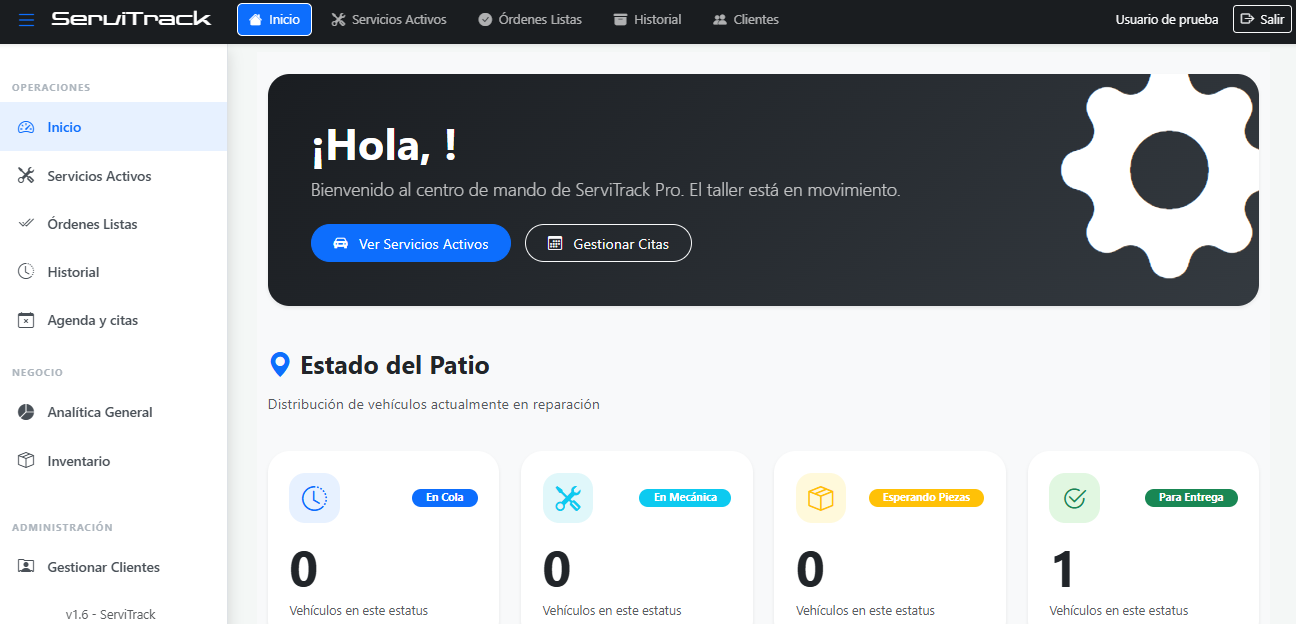Open Gestionar Citas from the banner
The image size is (1296, 624).
608,243
